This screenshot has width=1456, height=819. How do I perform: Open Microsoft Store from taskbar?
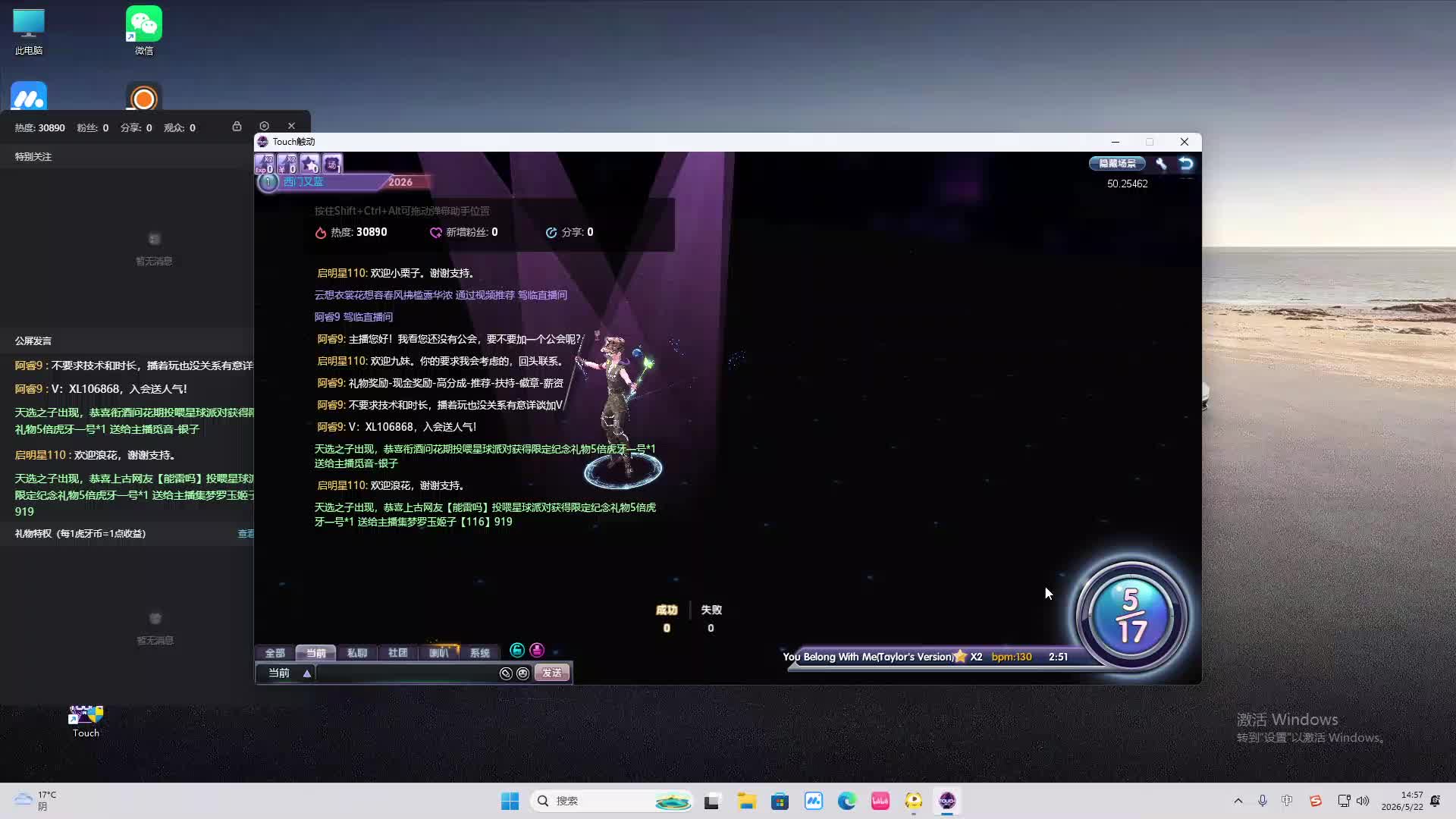(x=780, y=802)
